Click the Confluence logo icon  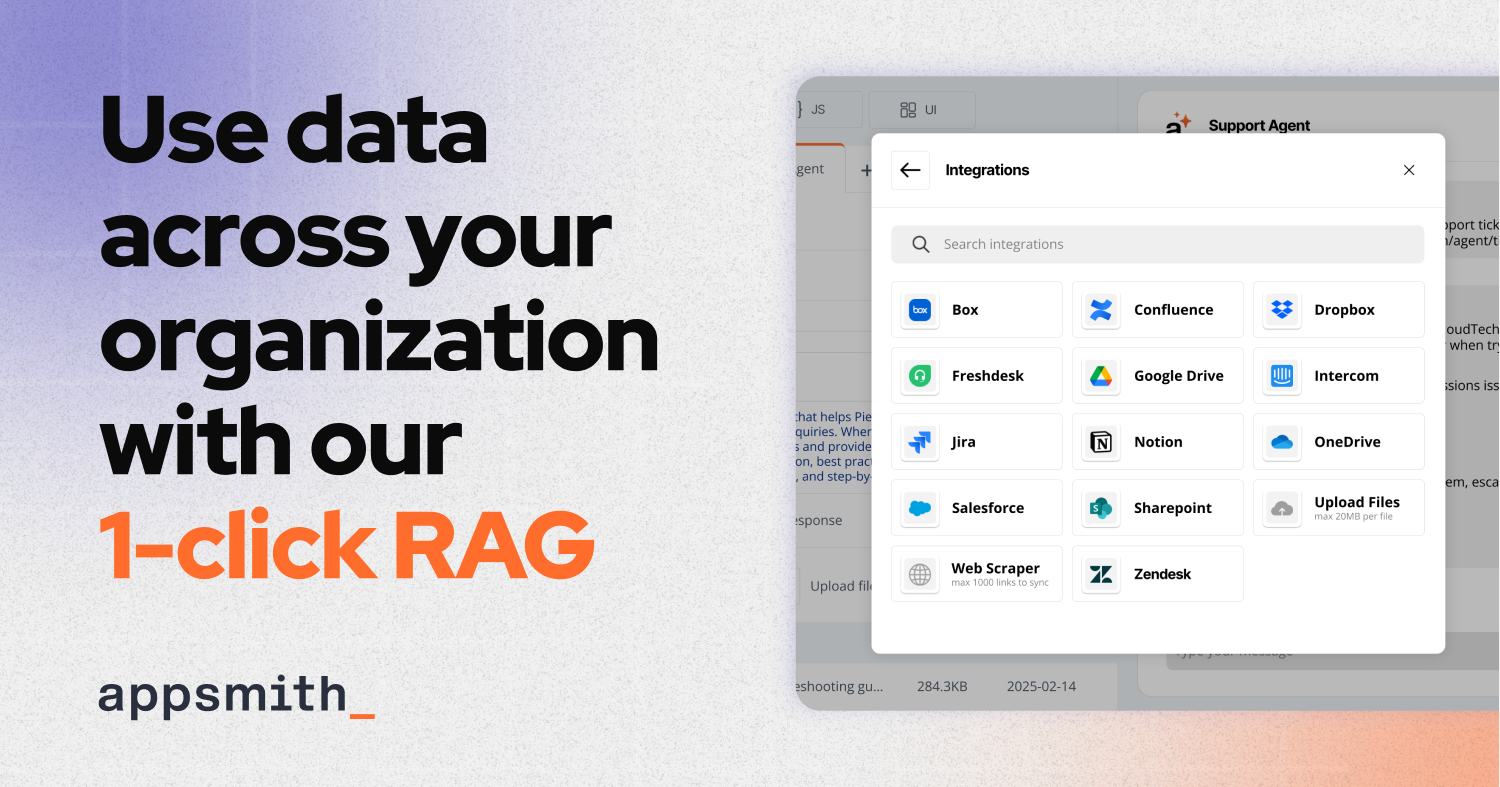coord(1101,310)
